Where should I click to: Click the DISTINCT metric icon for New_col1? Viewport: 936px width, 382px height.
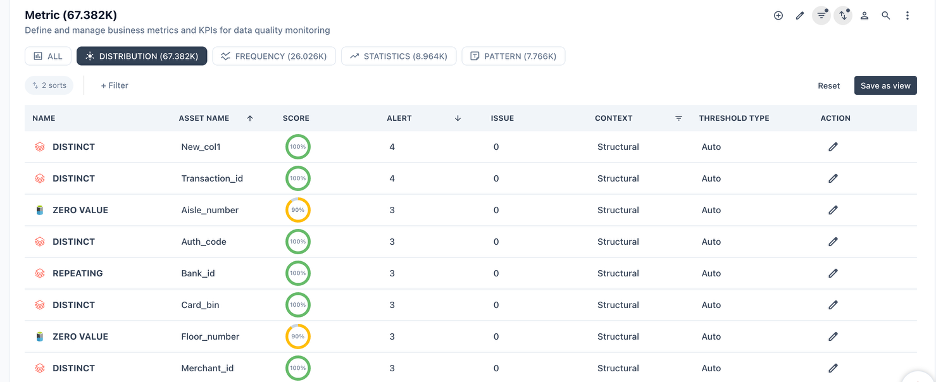tap(40, 147)
